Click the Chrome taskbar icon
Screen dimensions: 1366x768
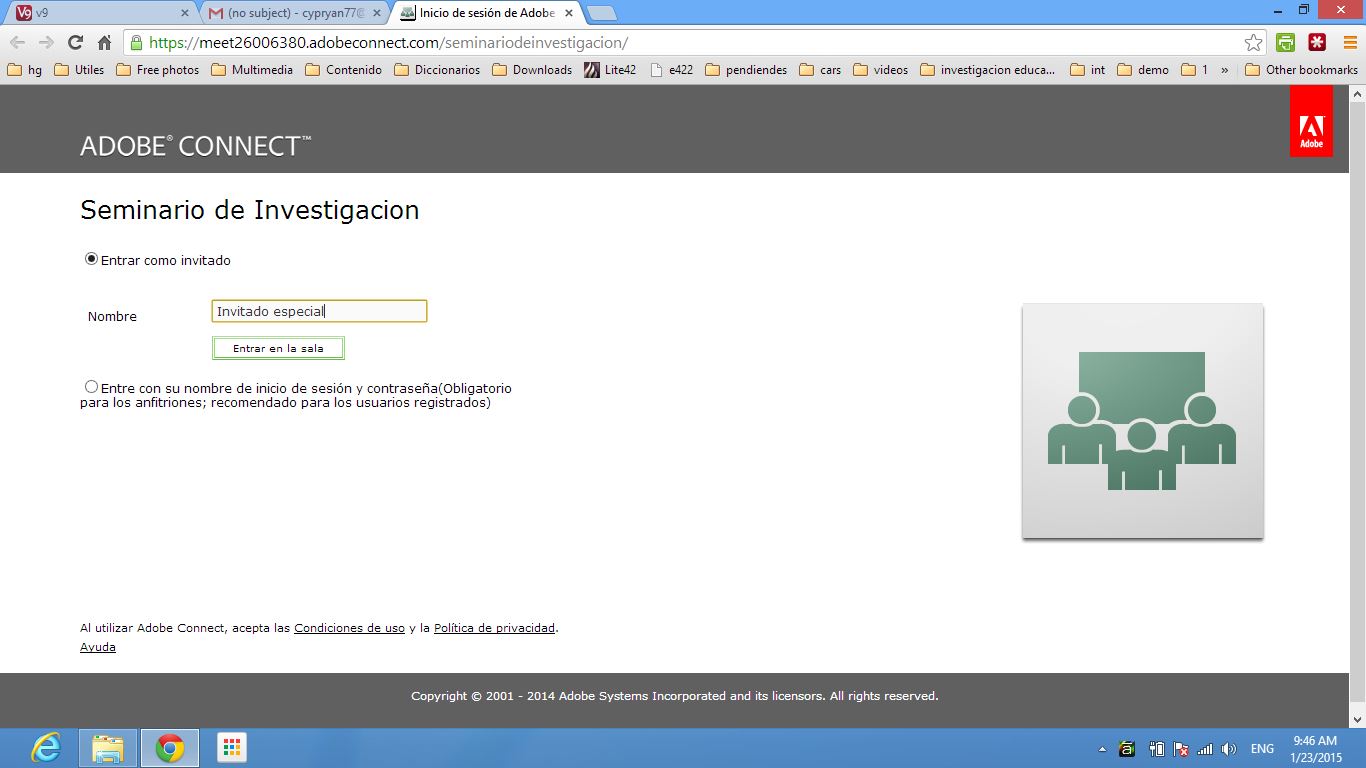(x=170, y=748)
